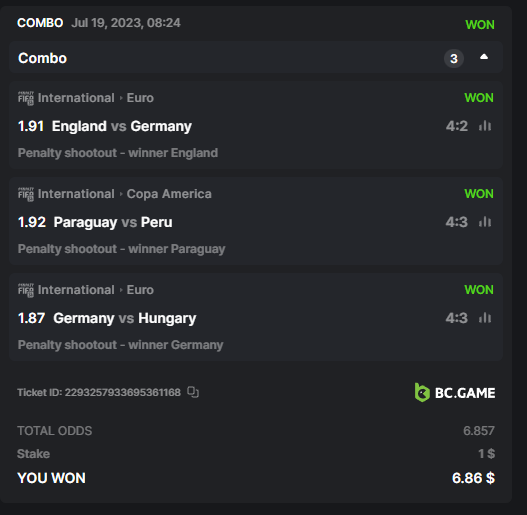Open stats icon for Paraguay vs Peru
This screenshot has height=515, width=527.
[x=485, y=222]
